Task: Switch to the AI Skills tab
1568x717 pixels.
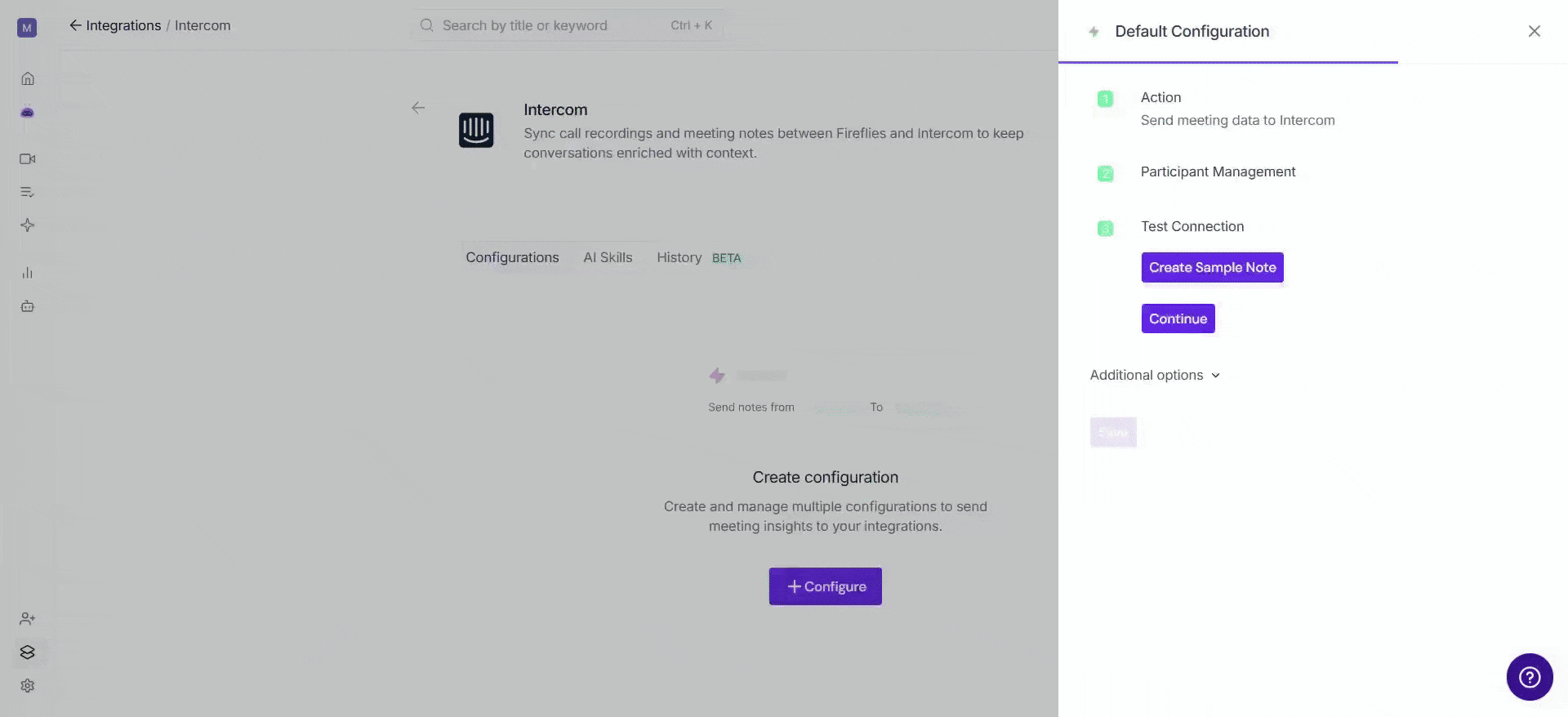Action: point(608,257)
